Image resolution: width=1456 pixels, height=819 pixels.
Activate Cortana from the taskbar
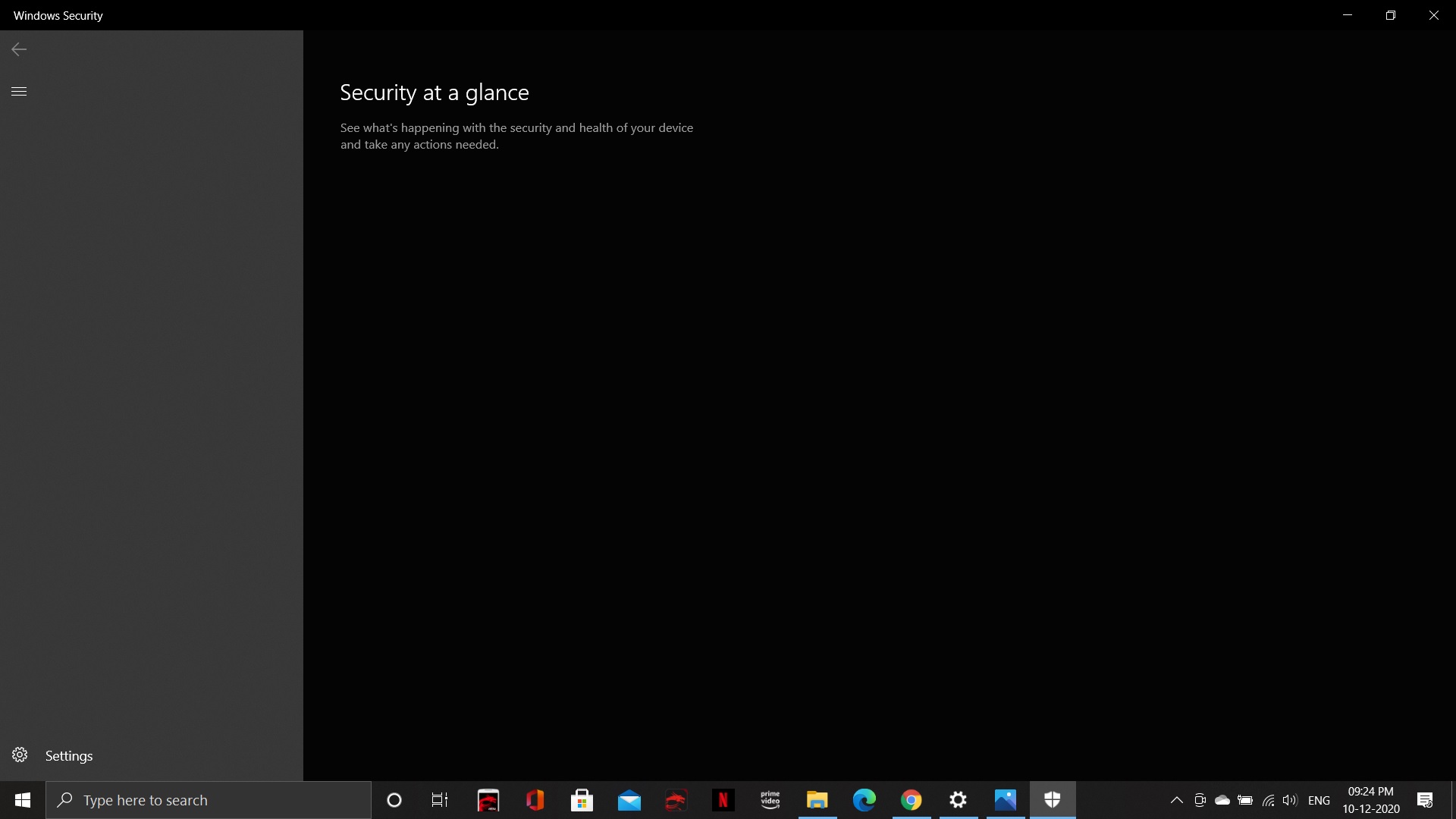tap(394, 800)
